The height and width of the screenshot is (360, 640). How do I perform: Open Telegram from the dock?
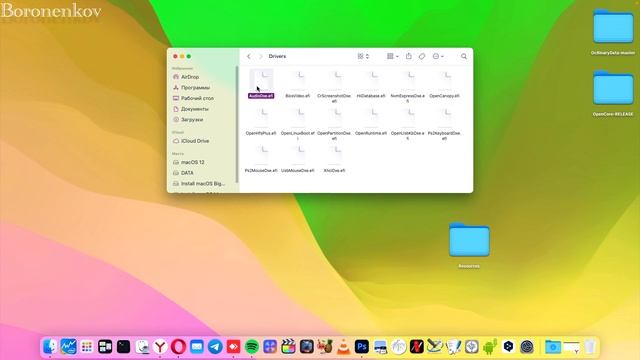215,347
